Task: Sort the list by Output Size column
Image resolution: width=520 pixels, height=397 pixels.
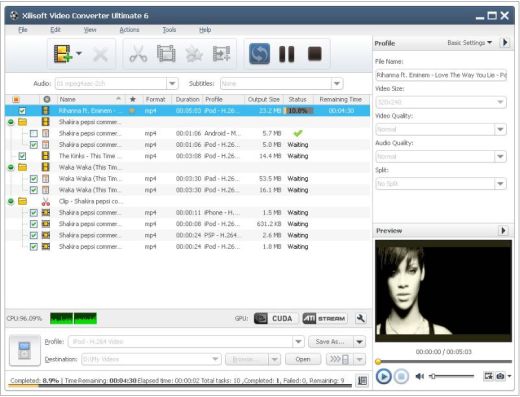Action: 263,99
